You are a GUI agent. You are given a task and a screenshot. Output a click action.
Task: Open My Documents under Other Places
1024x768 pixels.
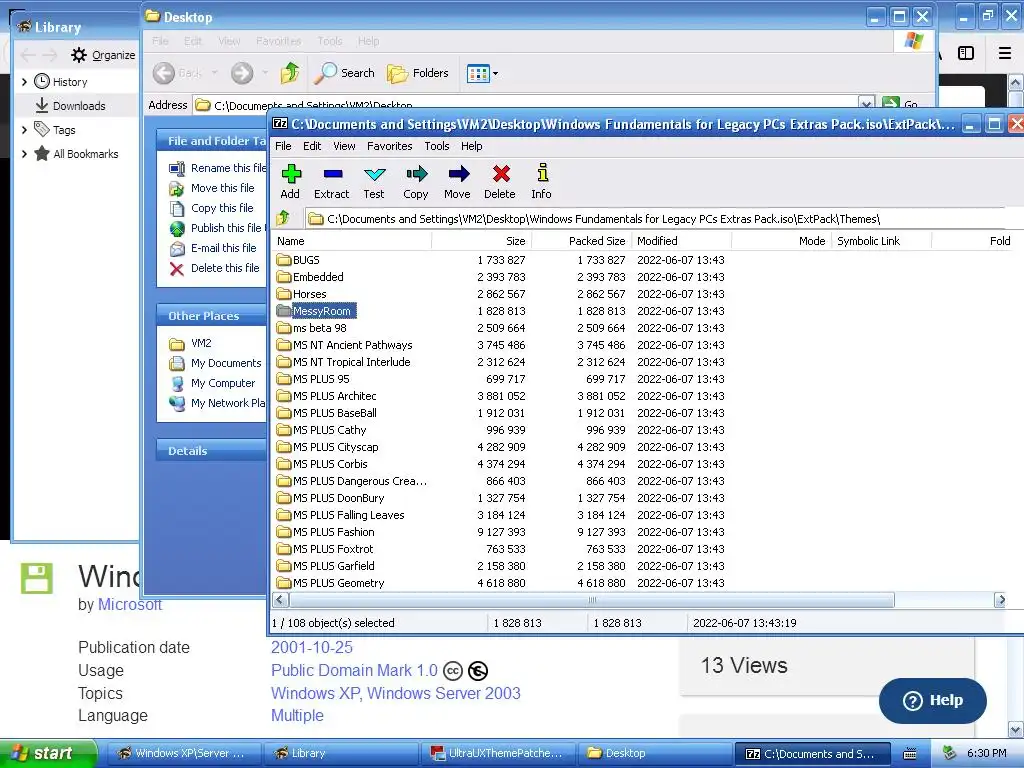[x=225, y=363]
